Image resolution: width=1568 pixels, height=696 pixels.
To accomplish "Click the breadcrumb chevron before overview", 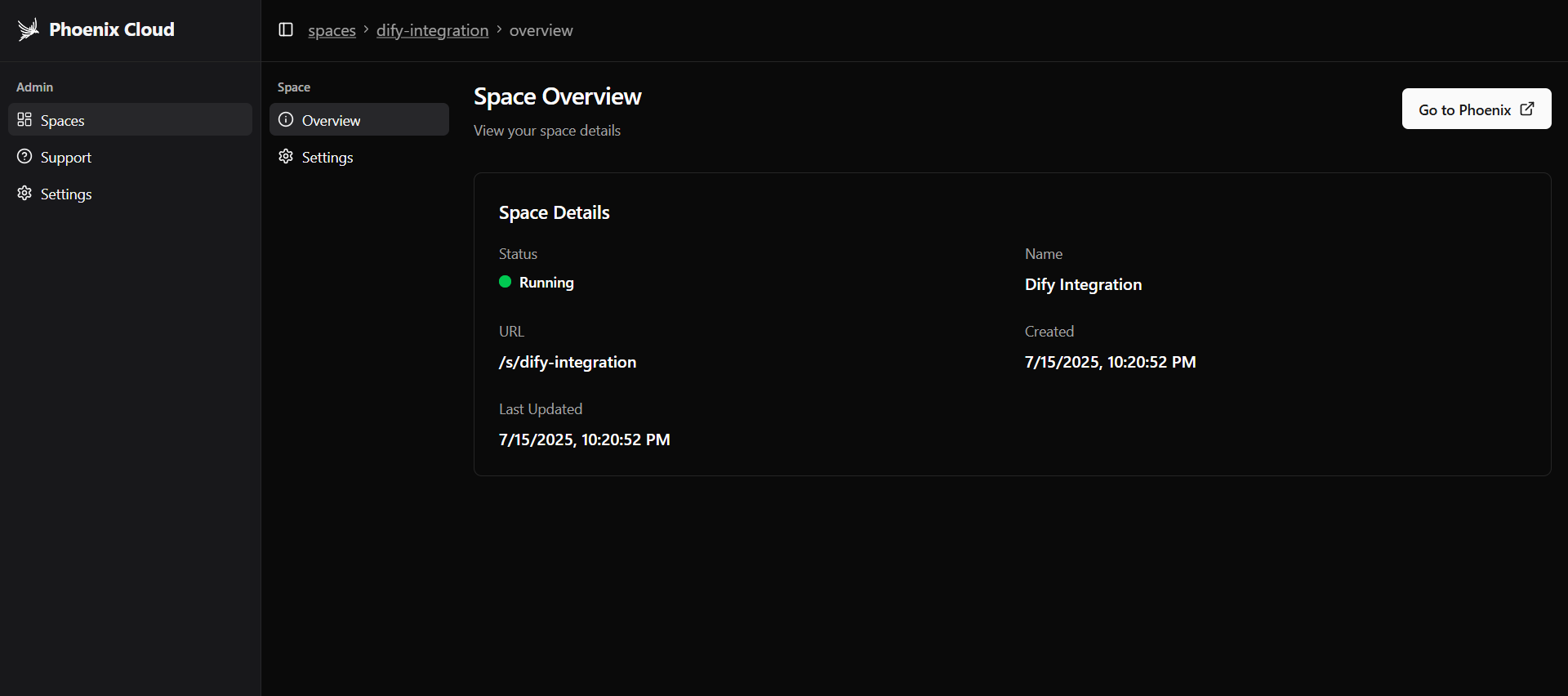I will point(499,29).
